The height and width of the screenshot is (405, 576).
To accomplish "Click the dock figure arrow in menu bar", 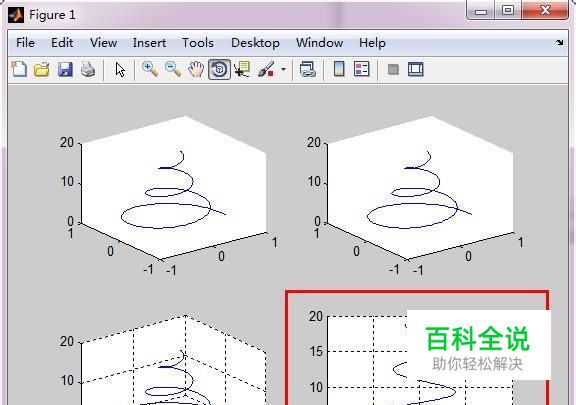I will [559, 43].
